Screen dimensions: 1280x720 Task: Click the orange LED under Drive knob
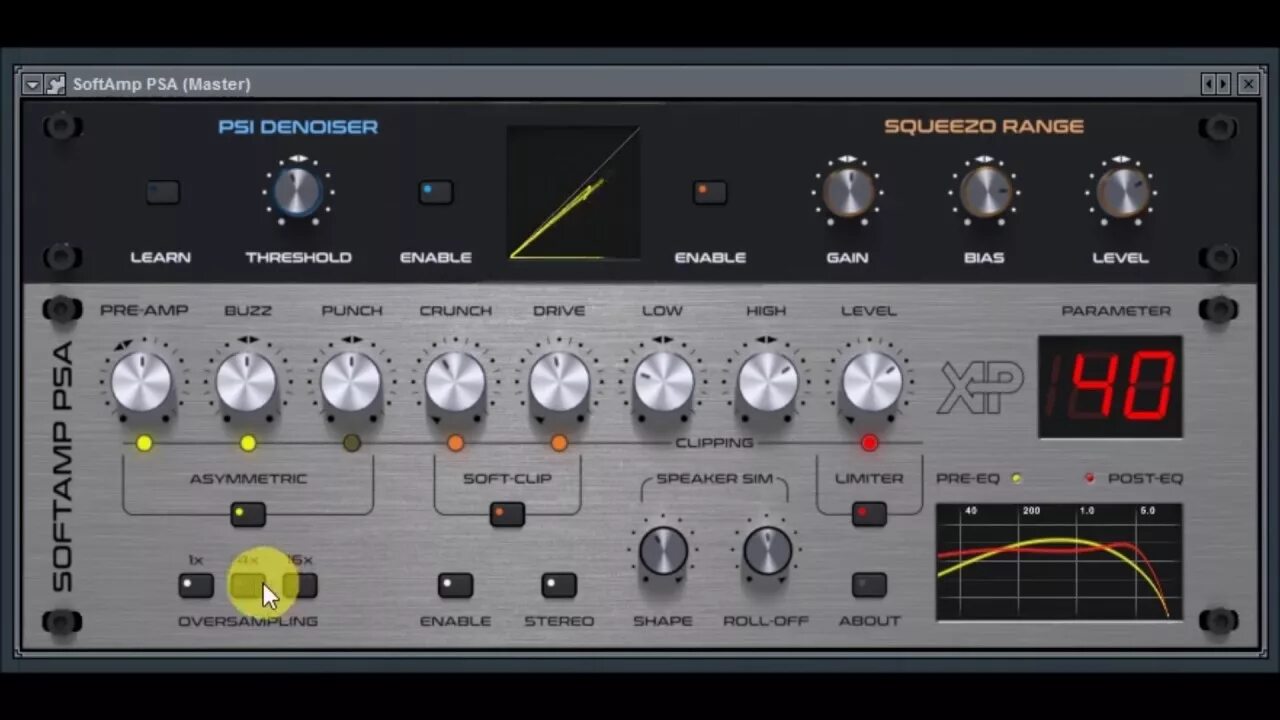click(559, 443)
